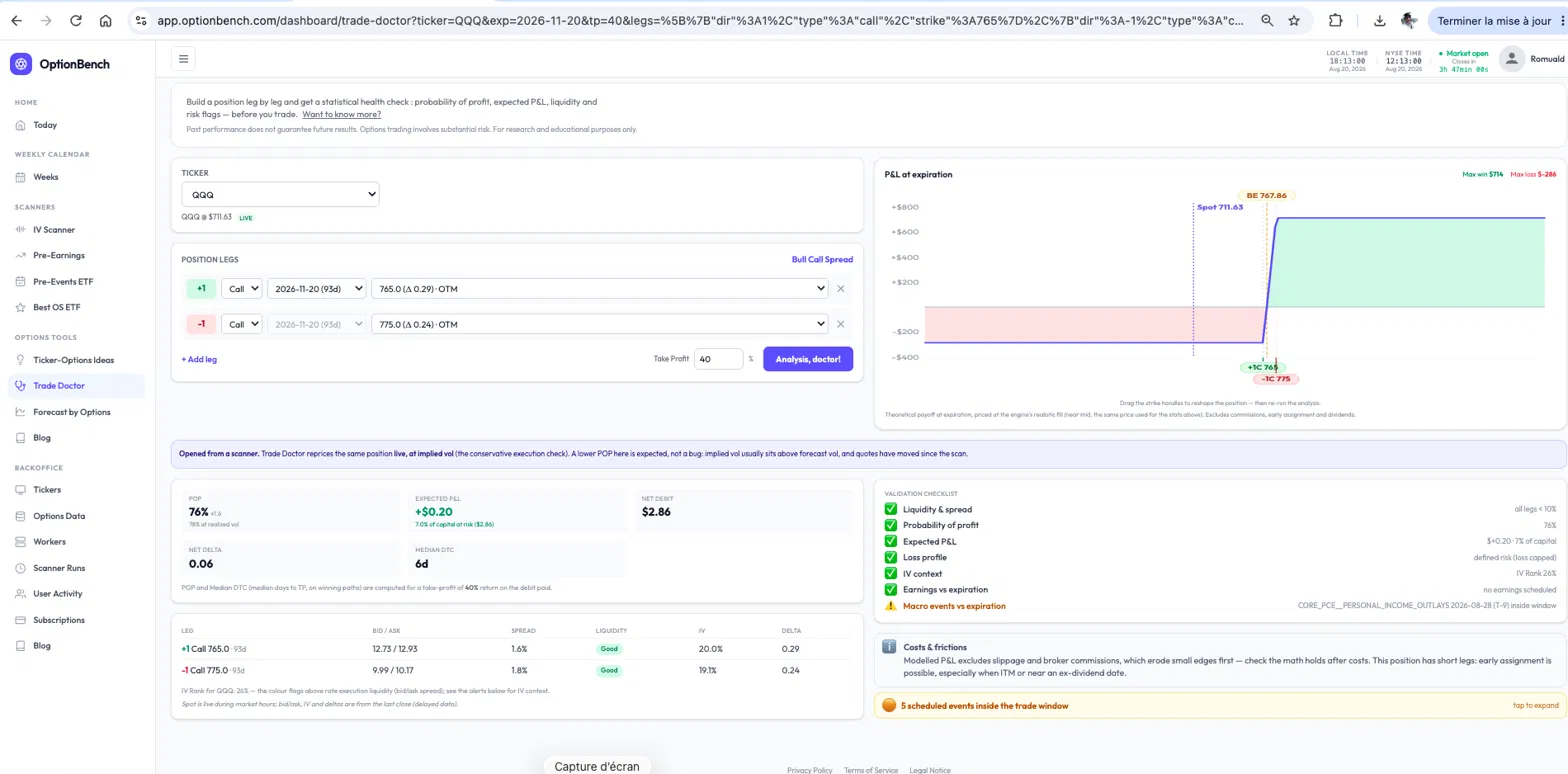Go to Forecast by Options
The width and height of the screenshot is (1568, 774).
pos(72,412)
